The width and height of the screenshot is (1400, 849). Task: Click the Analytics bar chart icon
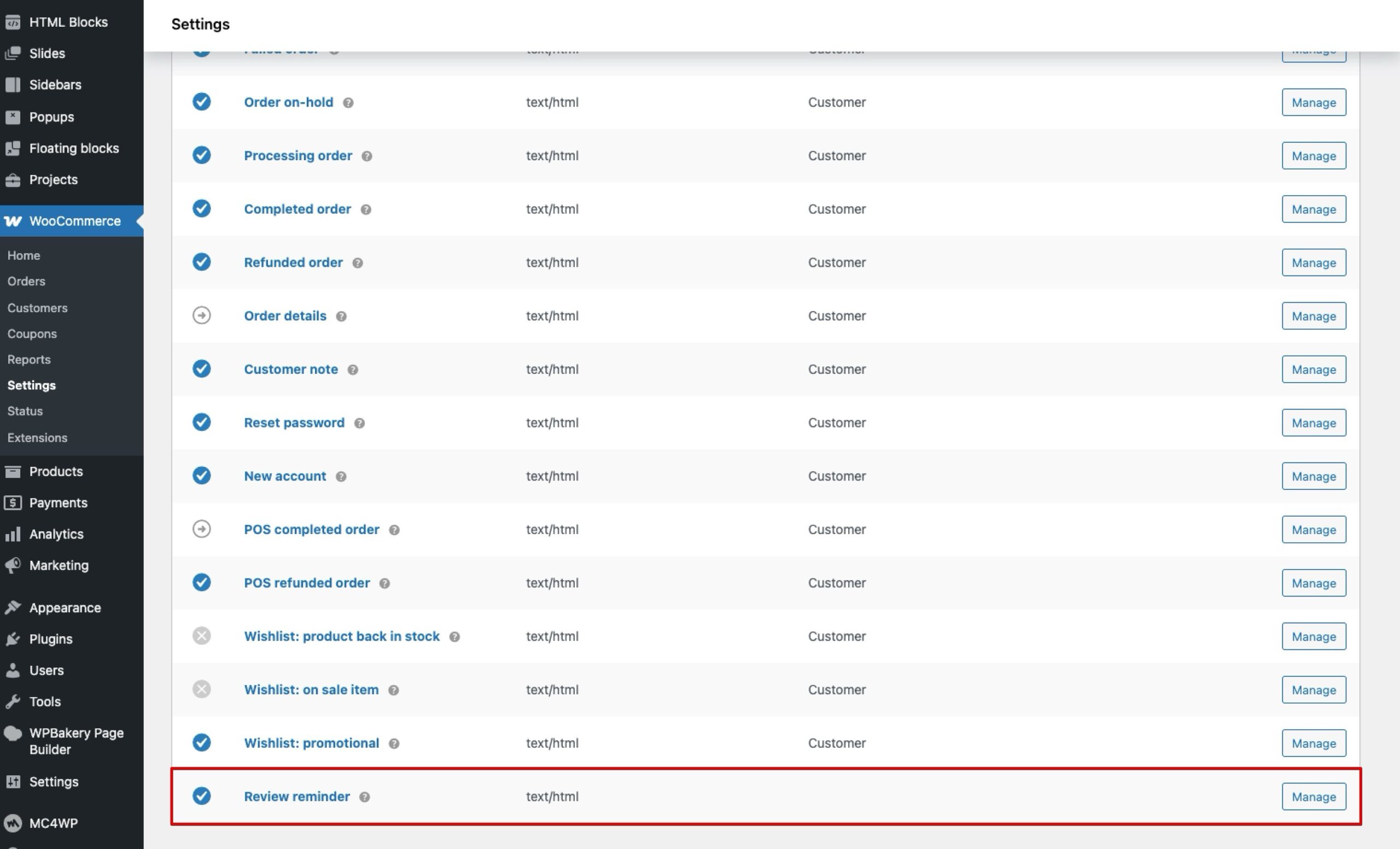click(13, 534)
